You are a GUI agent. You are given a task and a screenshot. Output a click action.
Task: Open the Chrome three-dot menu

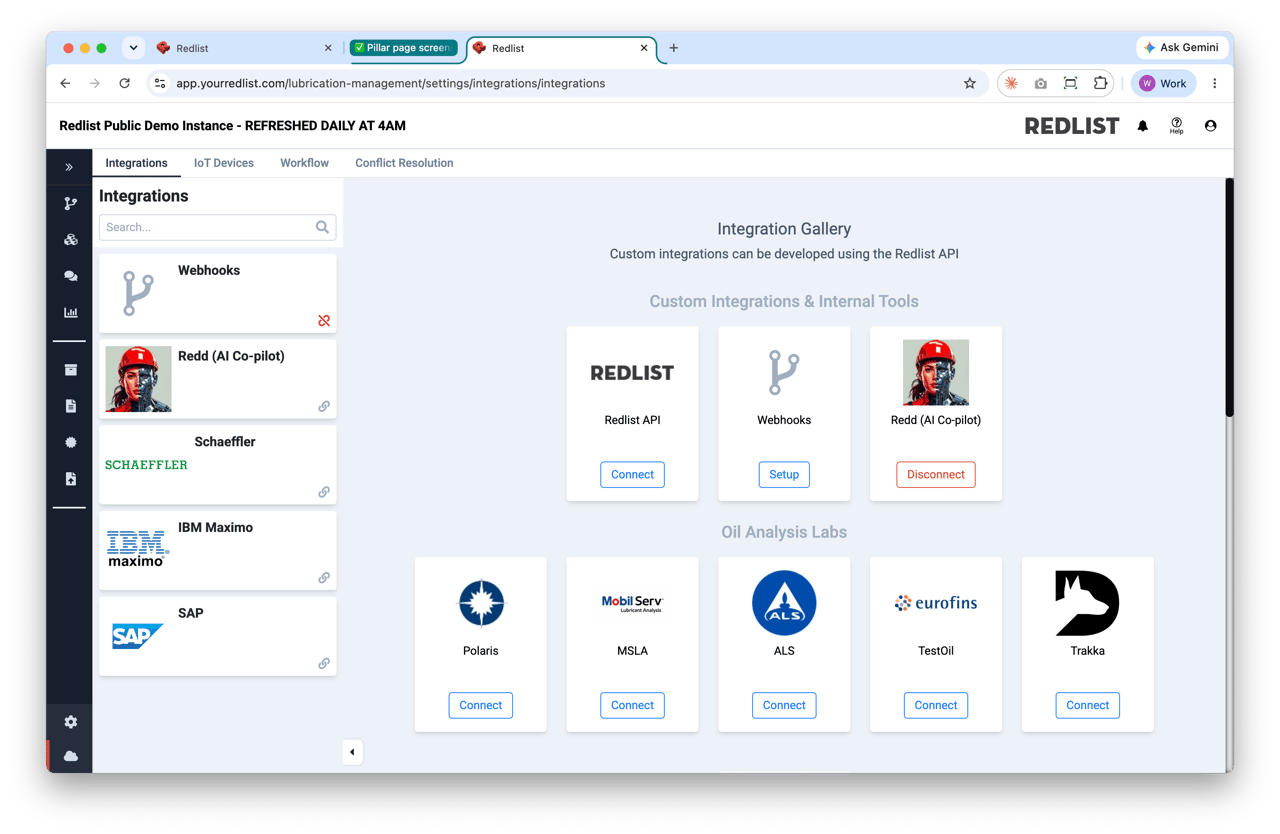(1215, 84)
